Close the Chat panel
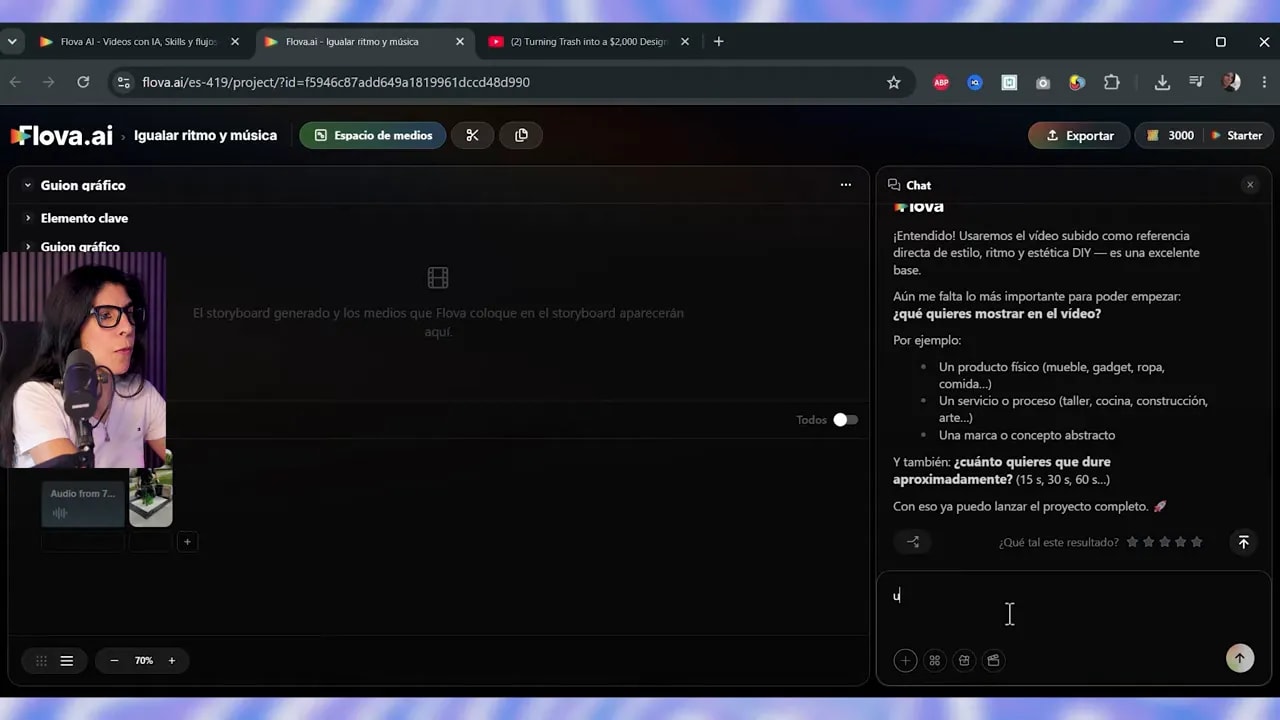The image size is (1280, 720). [x=1250, y=185]
